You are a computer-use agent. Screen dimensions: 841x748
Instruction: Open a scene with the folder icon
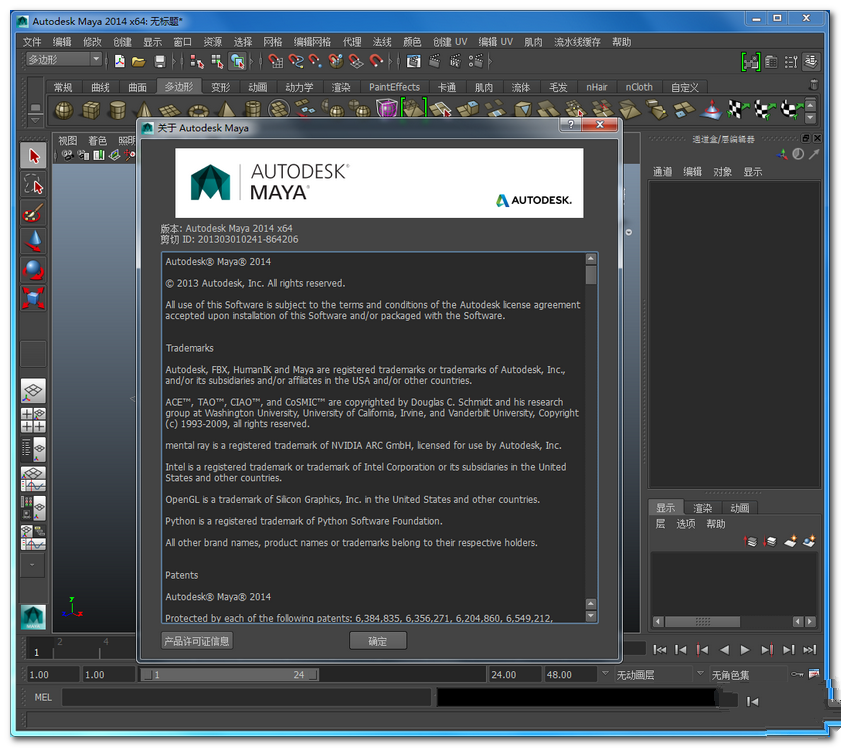tap(139, 62)
